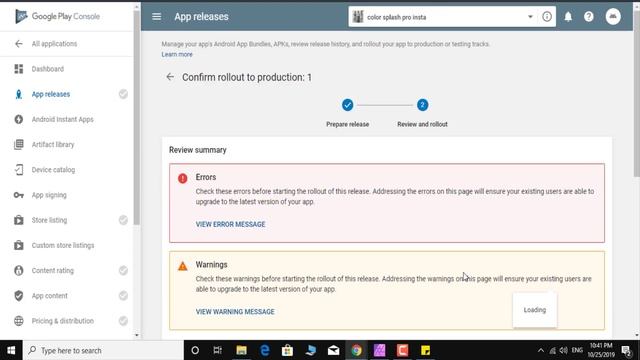Click the Custom store listings icon
640x360 pixels.
tap(19, 245)
